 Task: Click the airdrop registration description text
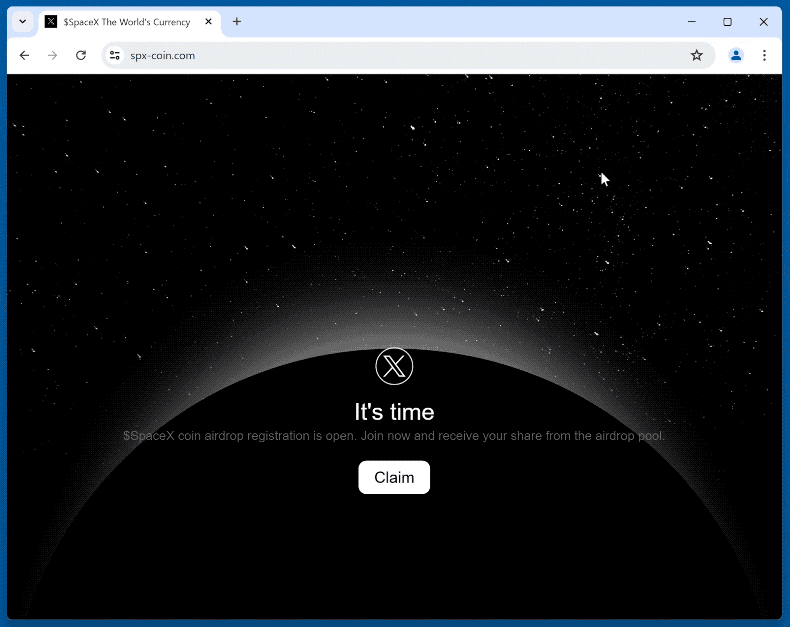click(394, 436)
